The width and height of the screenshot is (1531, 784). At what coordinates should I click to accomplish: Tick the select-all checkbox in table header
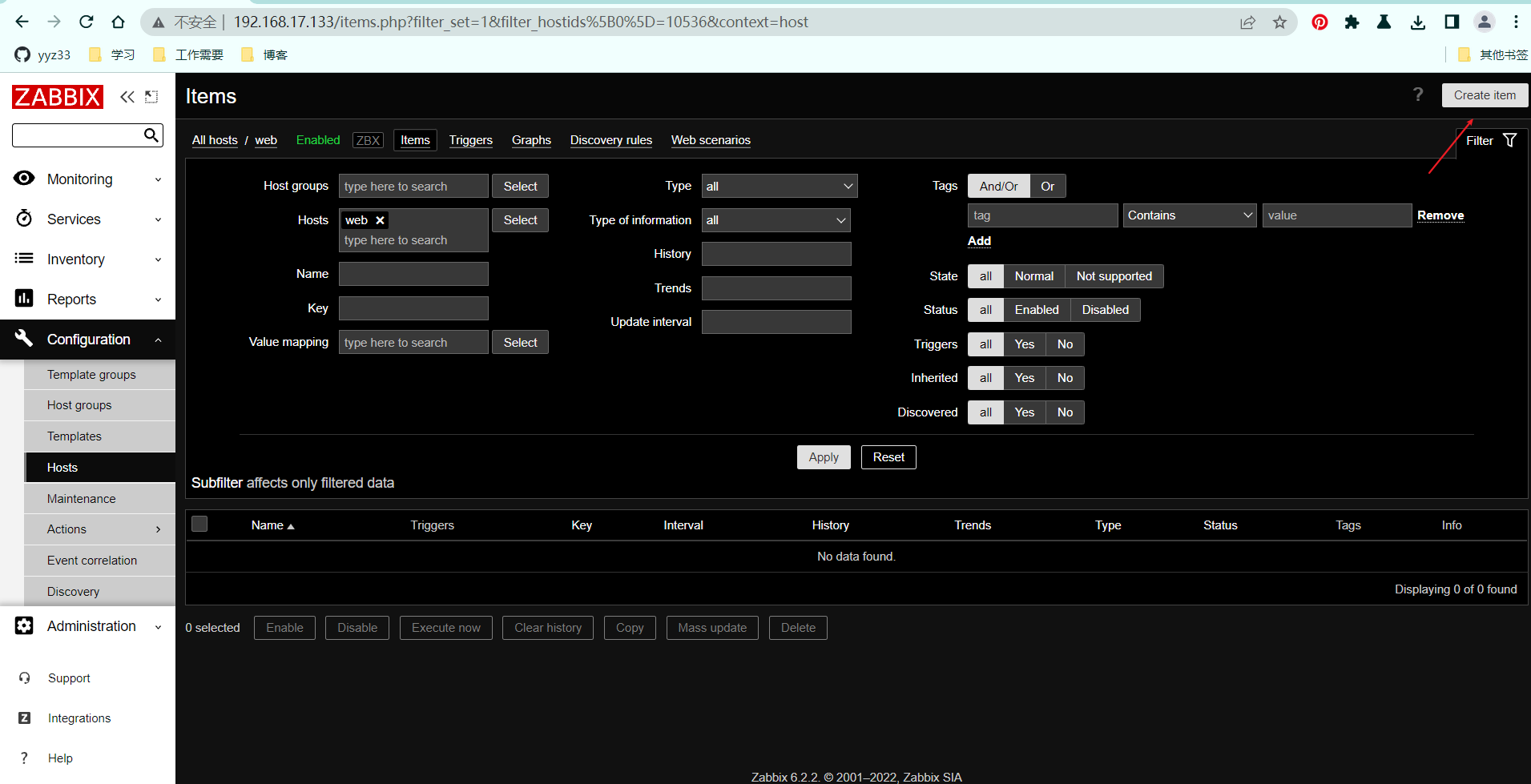[199, 524]
